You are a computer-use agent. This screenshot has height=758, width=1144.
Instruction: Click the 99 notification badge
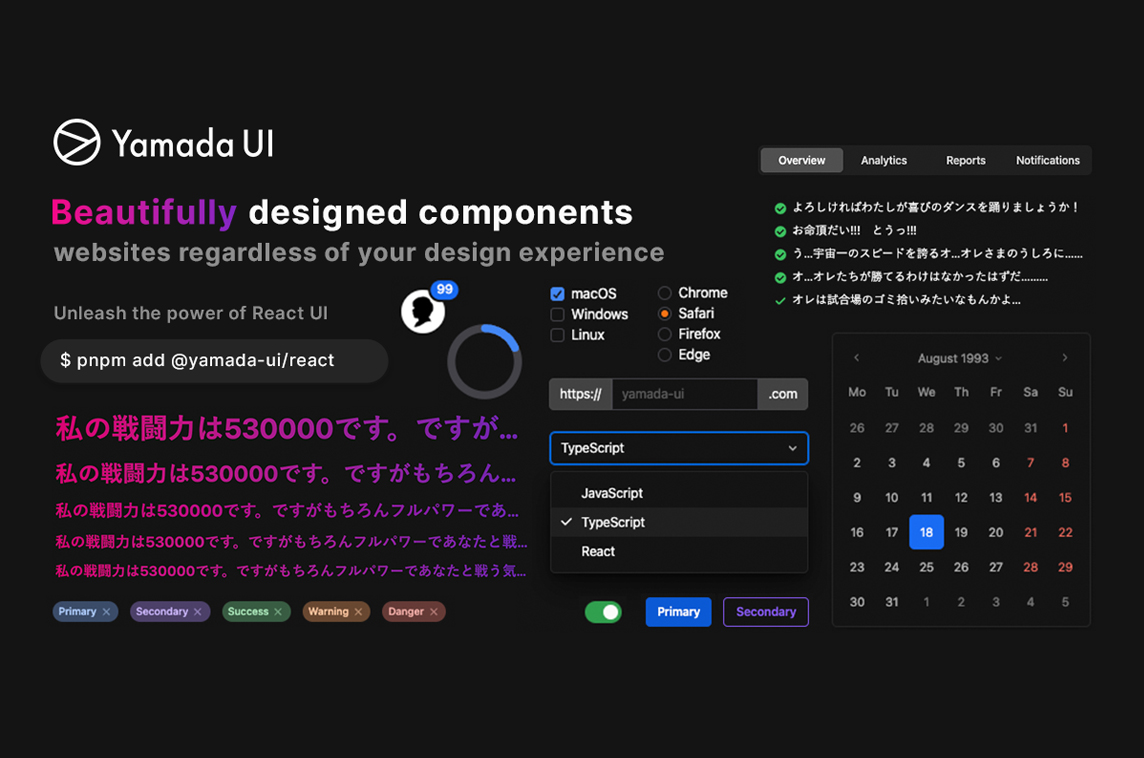444,290
